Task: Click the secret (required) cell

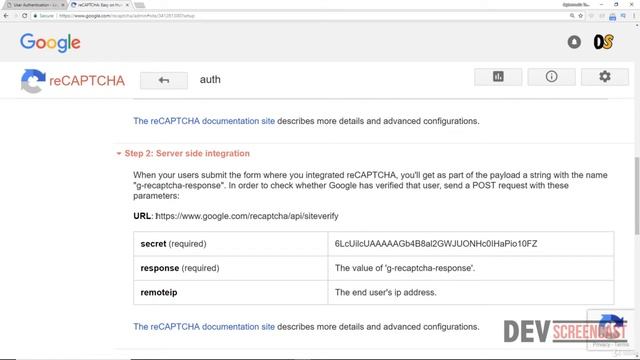Action: tap(231, 244)
